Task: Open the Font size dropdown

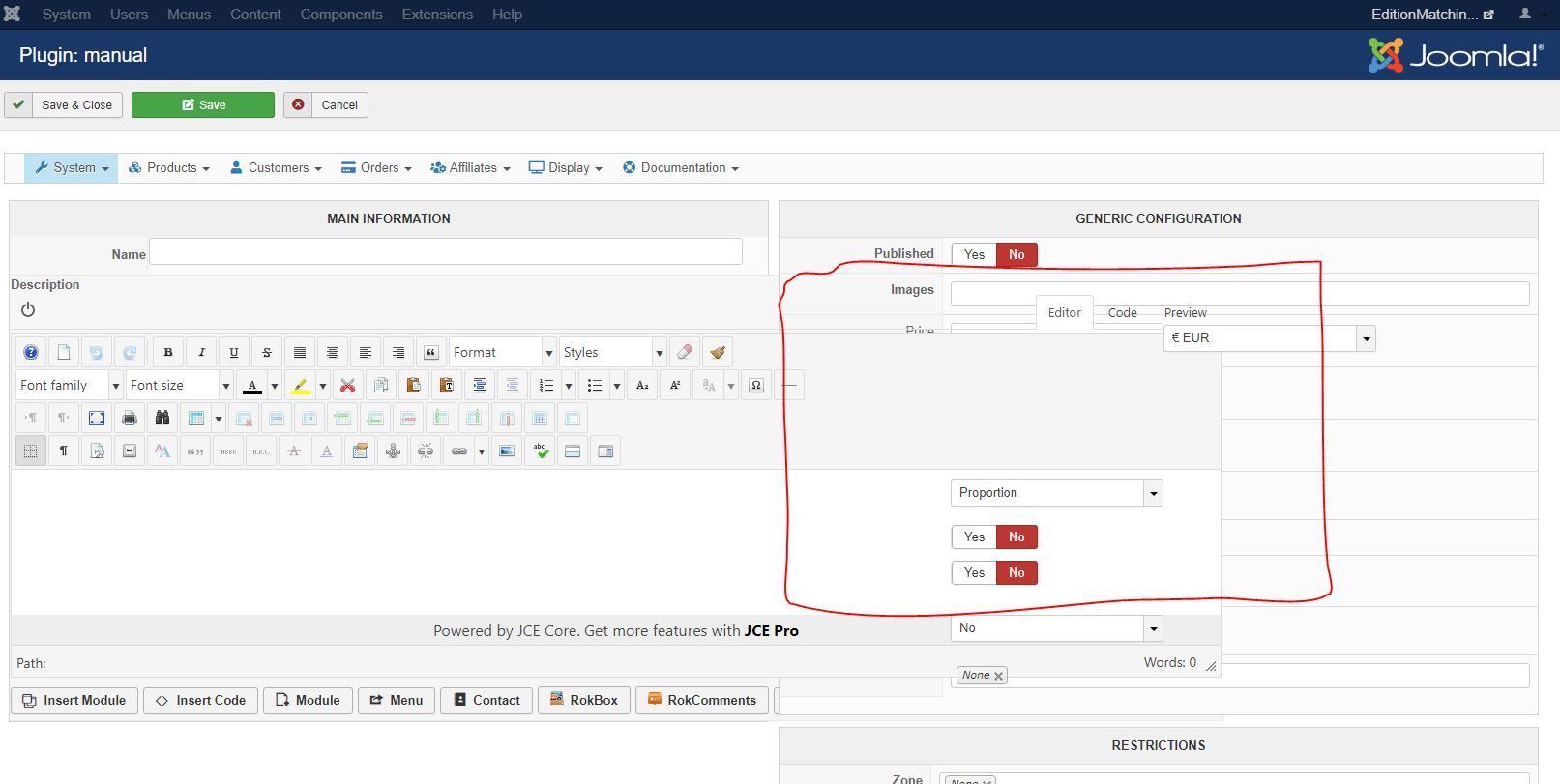Action: (x=180, y=385)
